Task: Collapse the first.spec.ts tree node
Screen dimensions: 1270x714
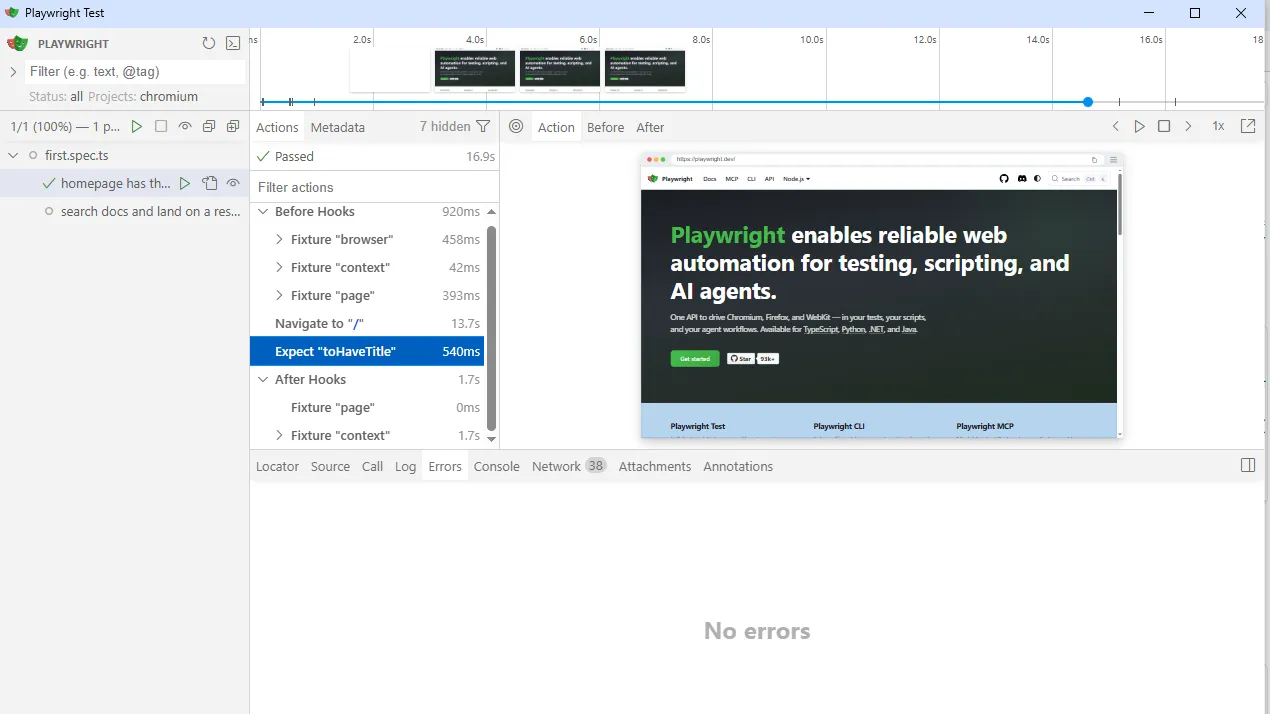Action: [13, 155]
